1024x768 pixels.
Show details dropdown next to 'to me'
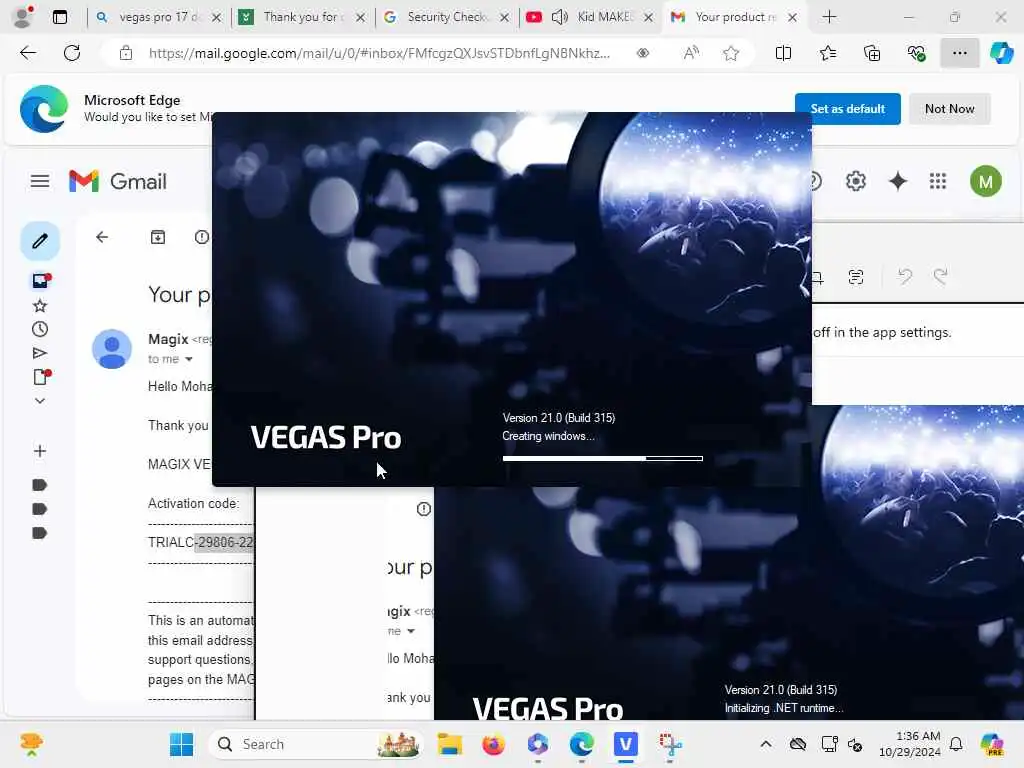coord(189,359)
